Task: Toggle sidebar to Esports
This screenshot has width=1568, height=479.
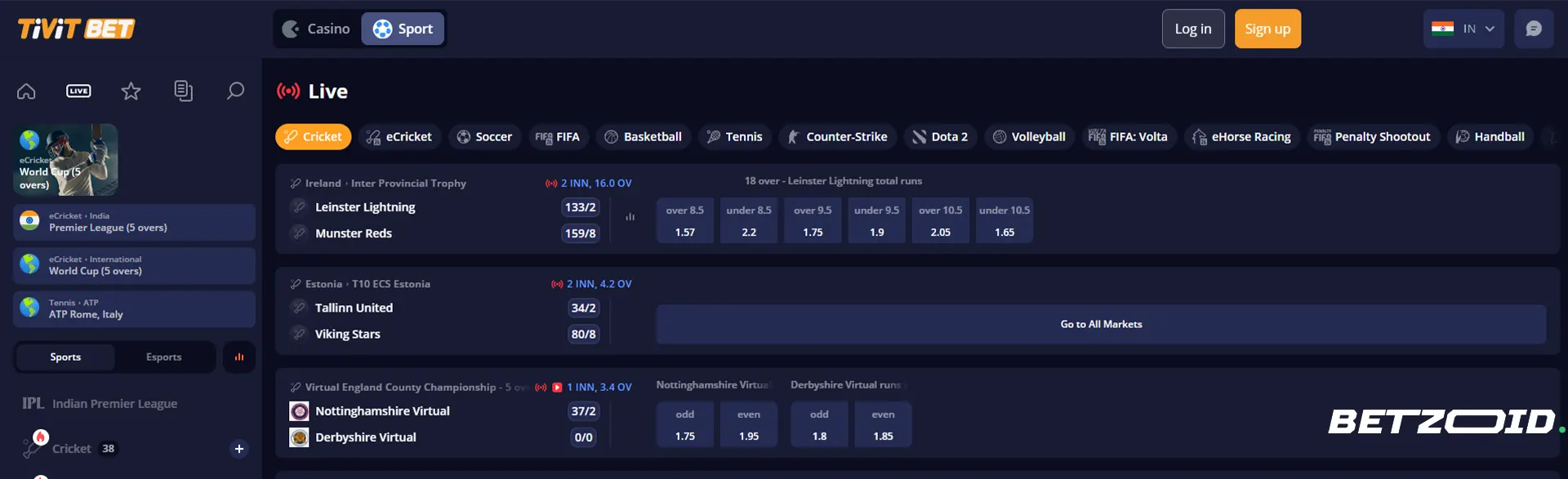Action: 163,357
